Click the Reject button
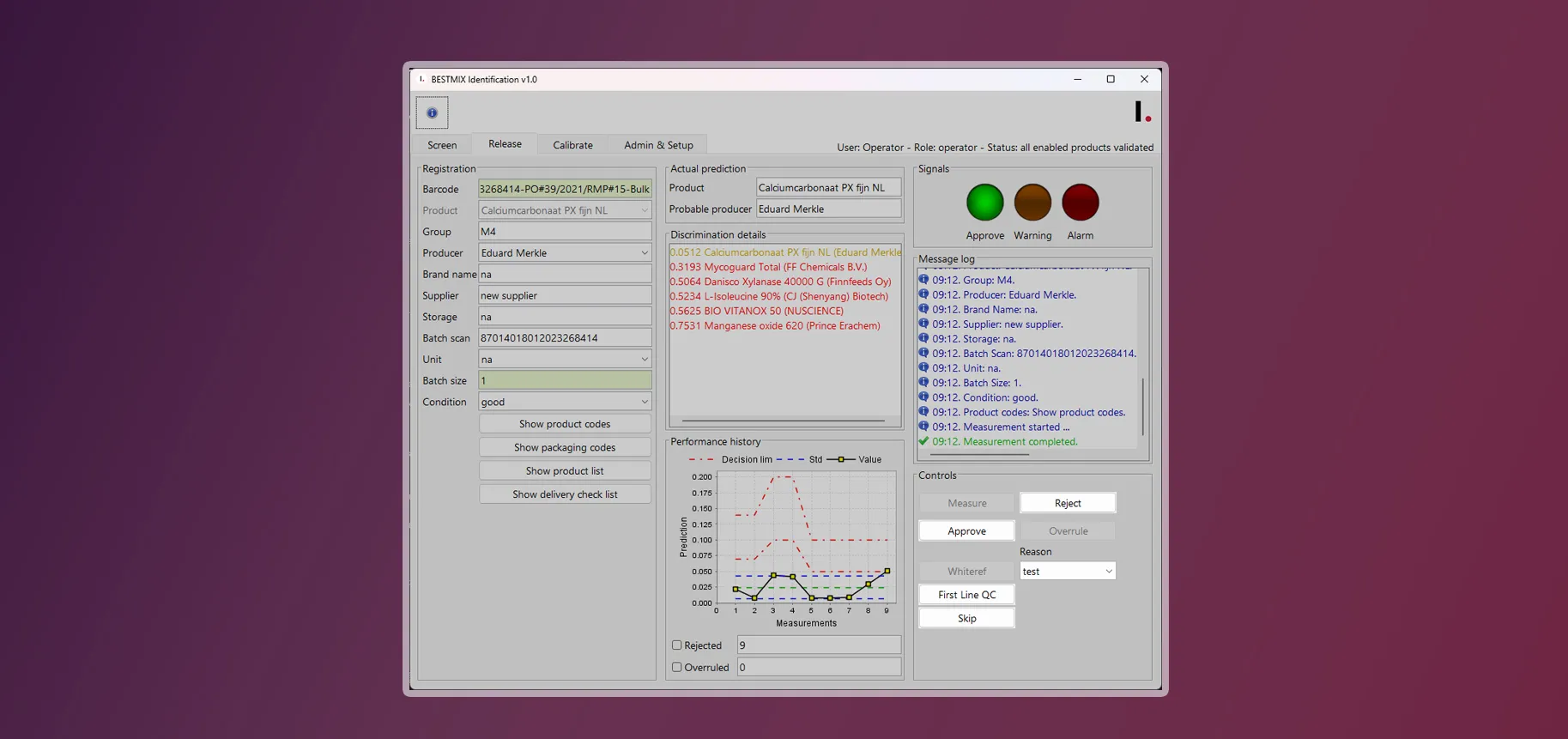1568x739 pixels. click(1068, 503)
